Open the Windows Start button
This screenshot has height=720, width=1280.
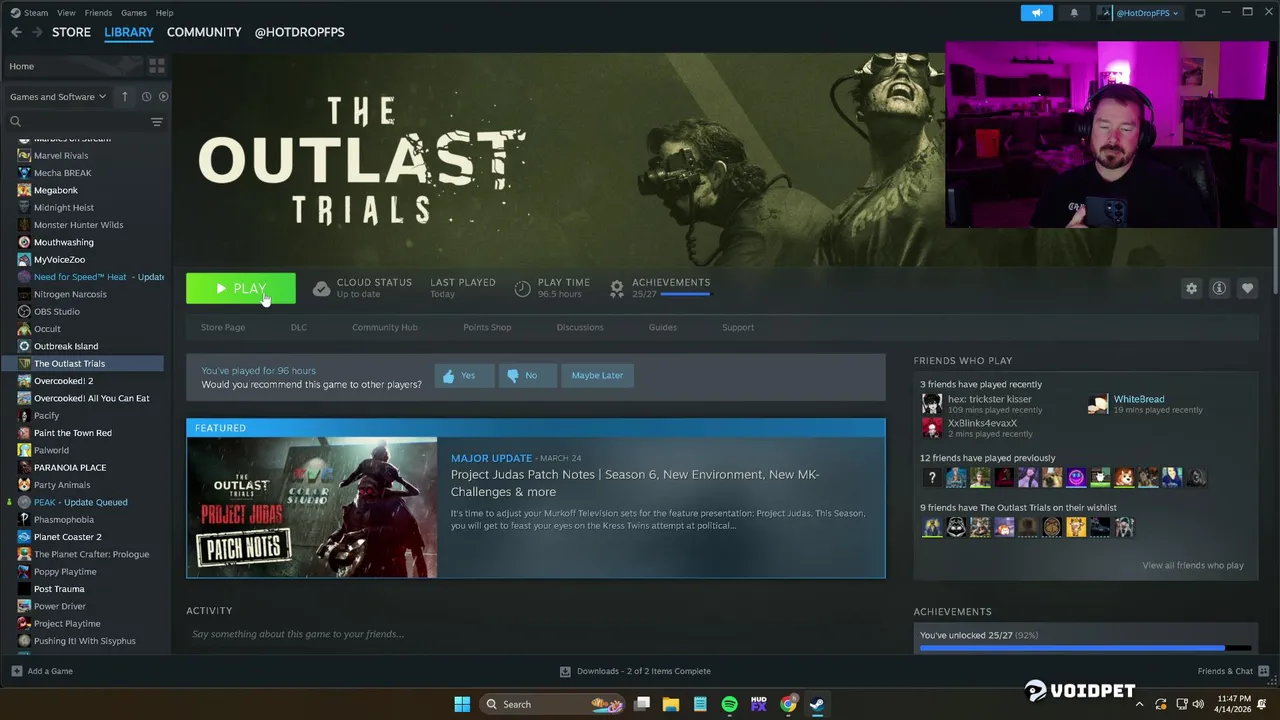462,704
